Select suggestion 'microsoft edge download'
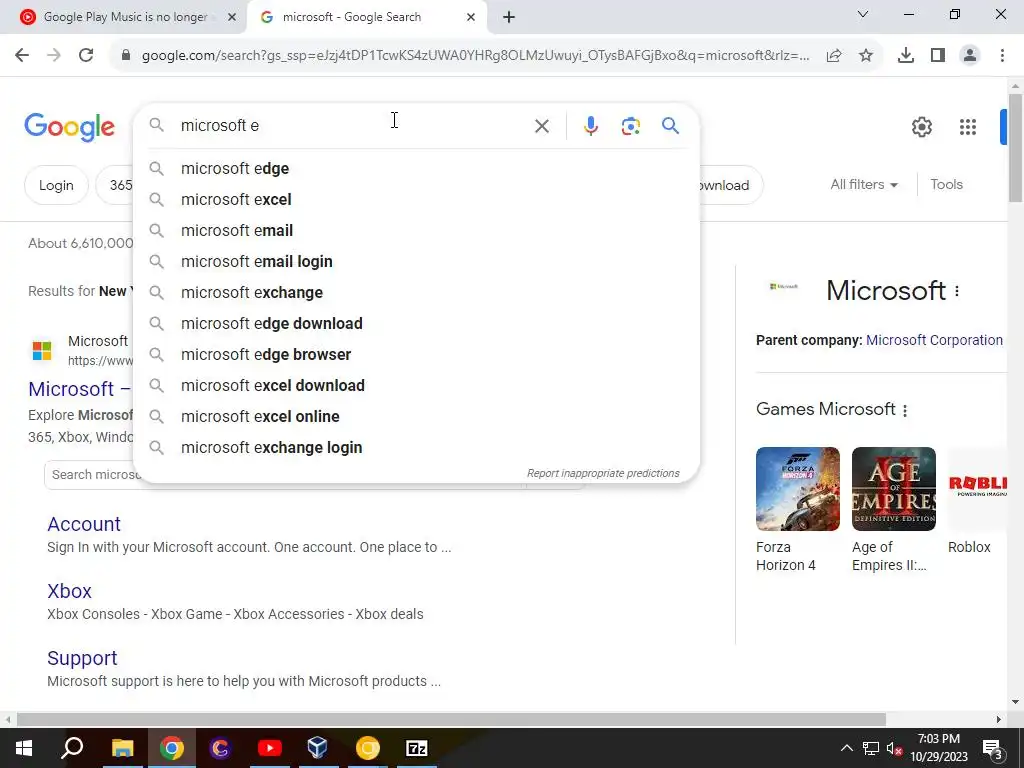1024x768 pixels. click(417, 323)
